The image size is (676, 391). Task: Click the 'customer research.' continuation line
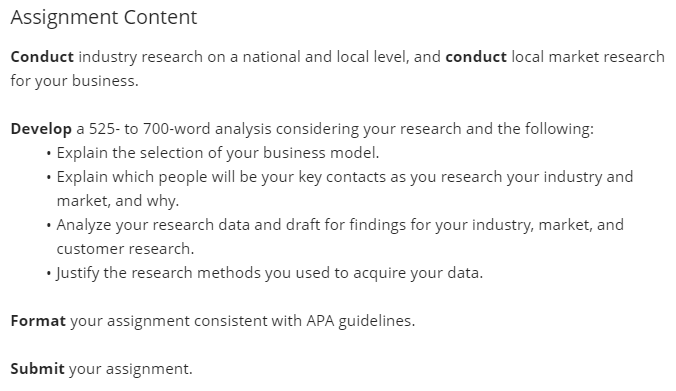(125, 249)
